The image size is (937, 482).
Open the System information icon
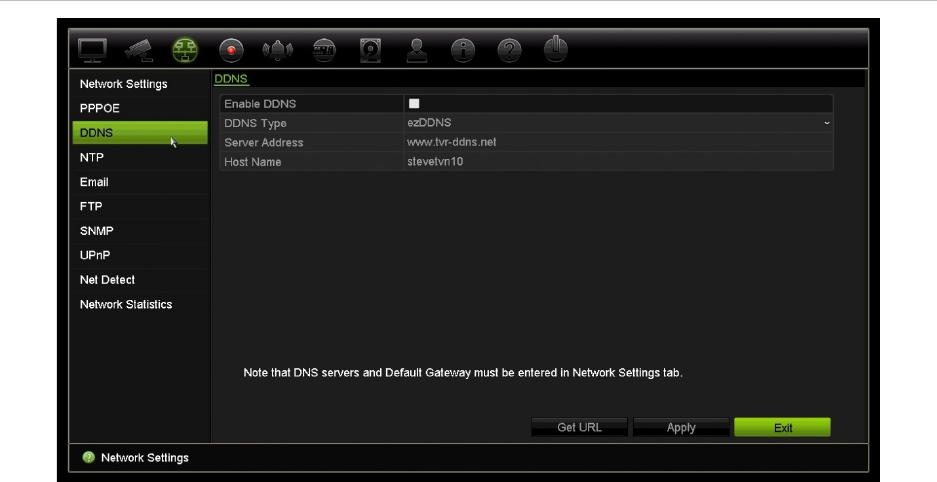[463, 50]
